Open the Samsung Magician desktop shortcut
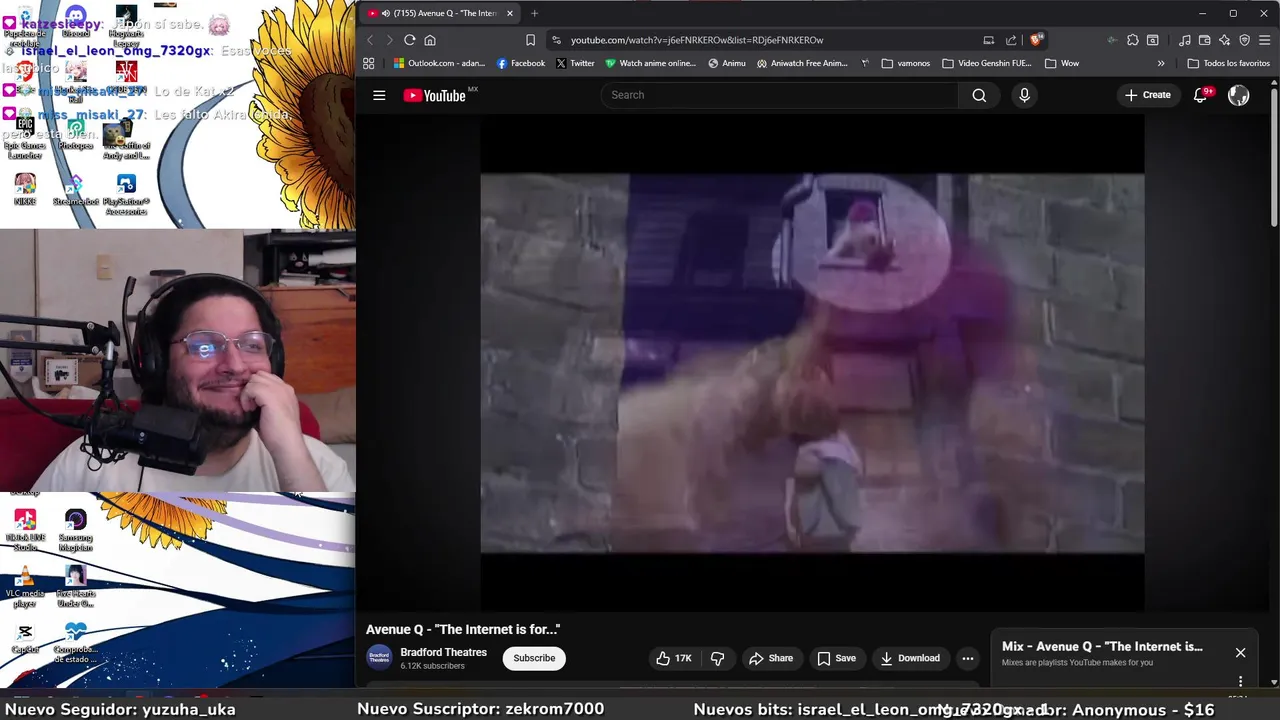Screen dimensions: 1280x720 pos(76,530)
